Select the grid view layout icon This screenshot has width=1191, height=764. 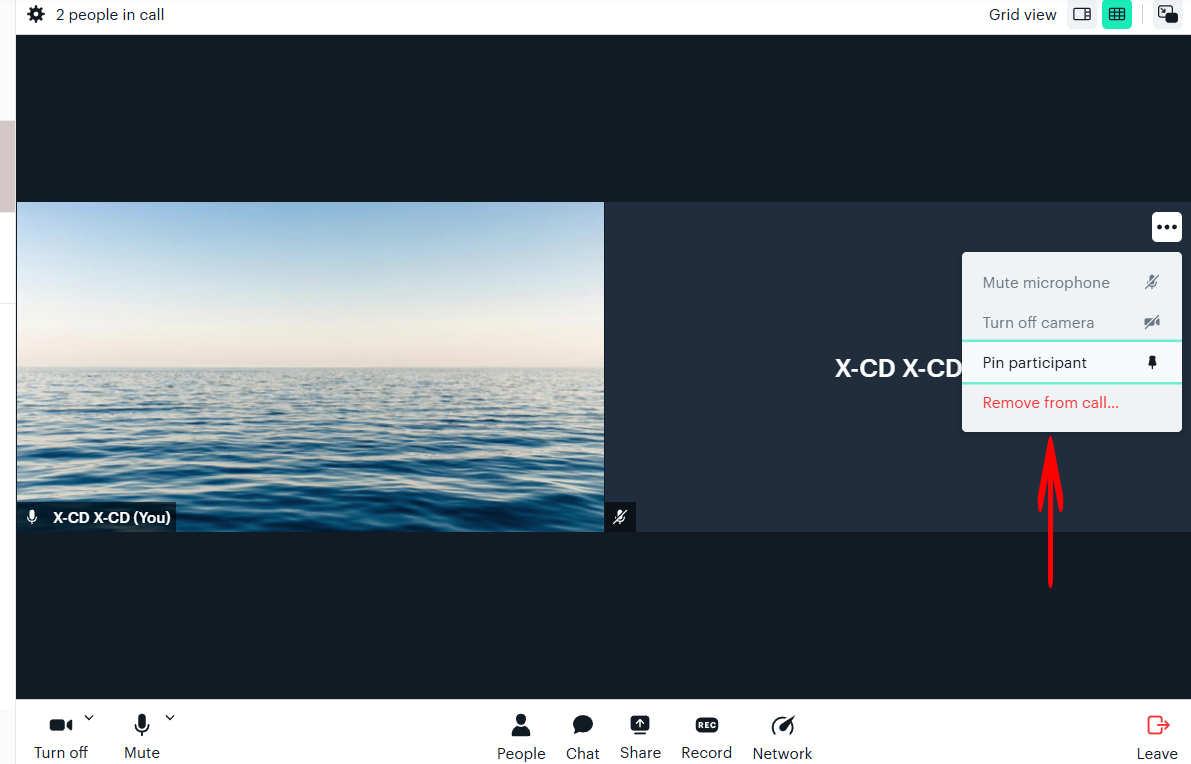[1117, 15]
